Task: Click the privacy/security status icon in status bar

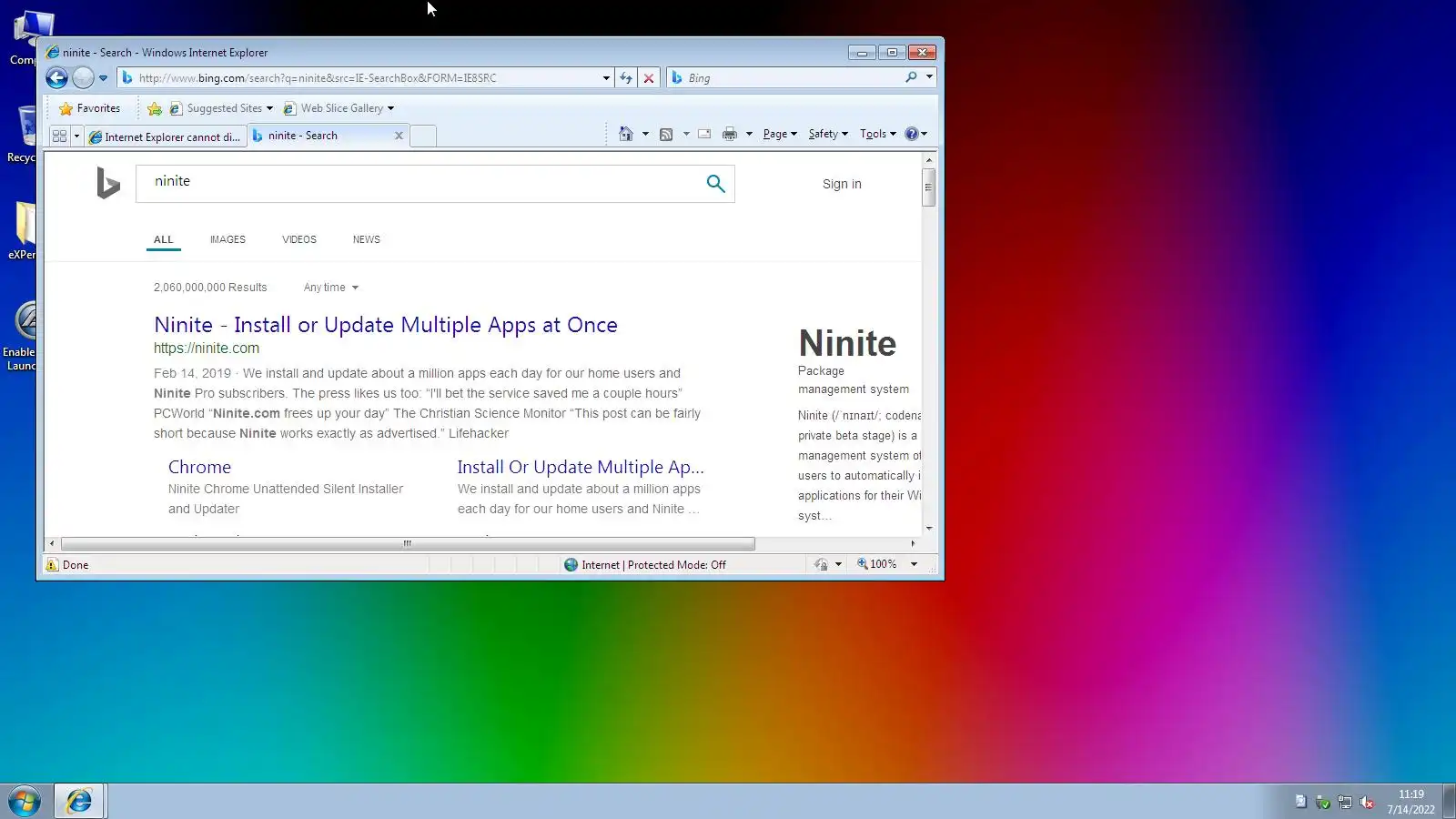Action: 821,565
